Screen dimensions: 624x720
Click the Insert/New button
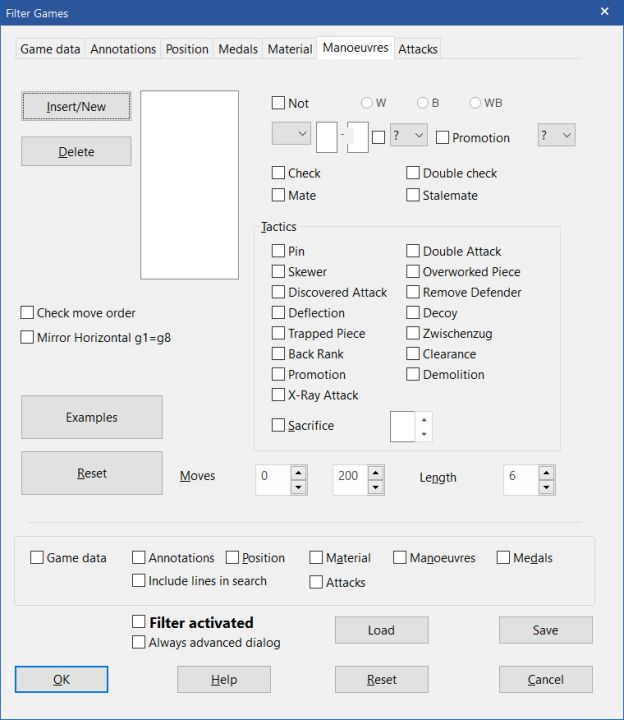(76, 107)
